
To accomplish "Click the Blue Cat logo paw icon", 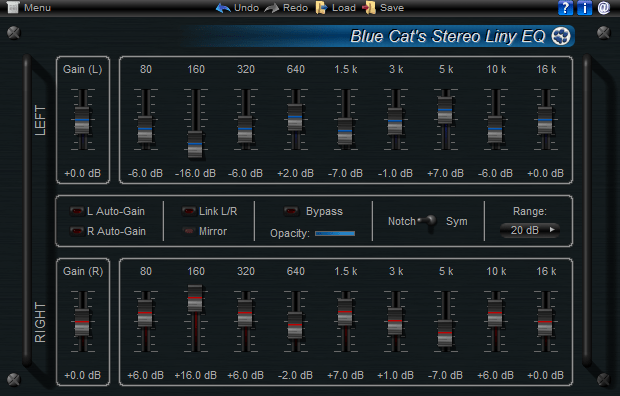I will click(561, 36).
